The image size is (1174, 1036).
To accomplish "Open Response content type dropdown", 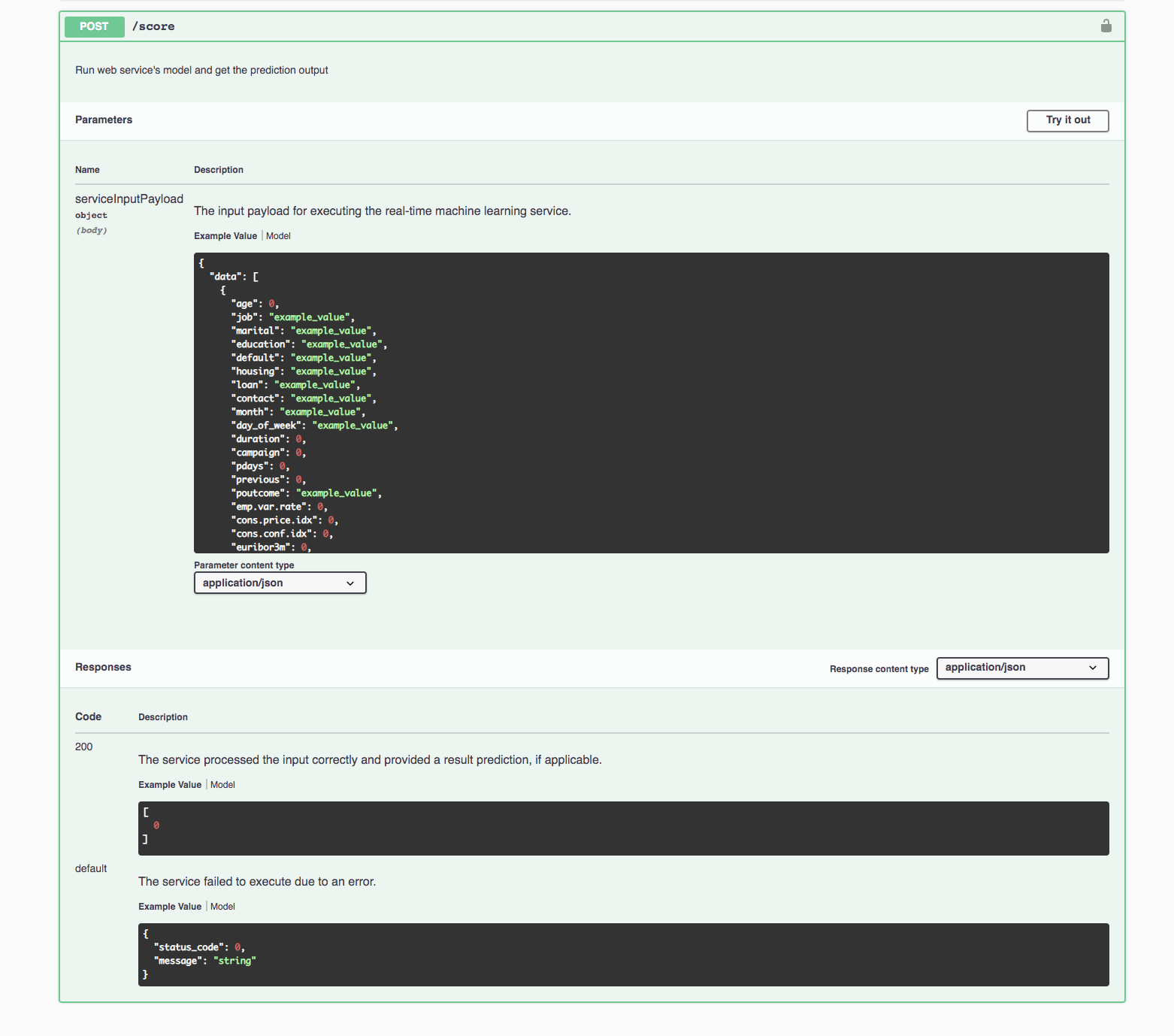I will point(1022,668).
